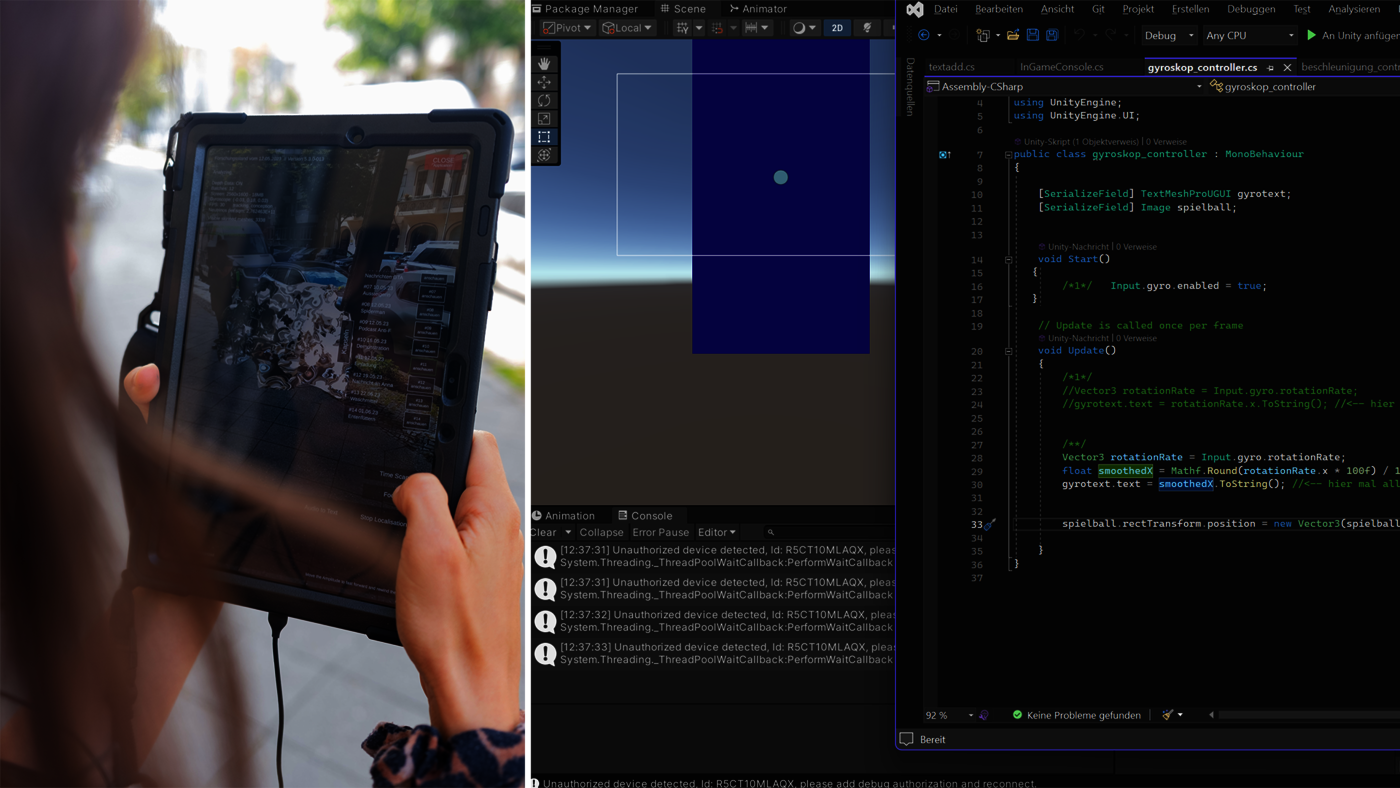1400x788 pixels.
Task: Select the Rotate tool in Unity Scene
Action: point(544,100)
